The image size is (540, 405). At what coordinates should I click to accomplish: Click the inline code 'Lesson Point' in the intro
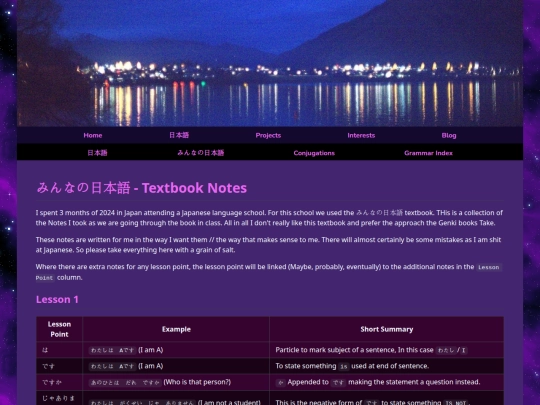[489, 267]
